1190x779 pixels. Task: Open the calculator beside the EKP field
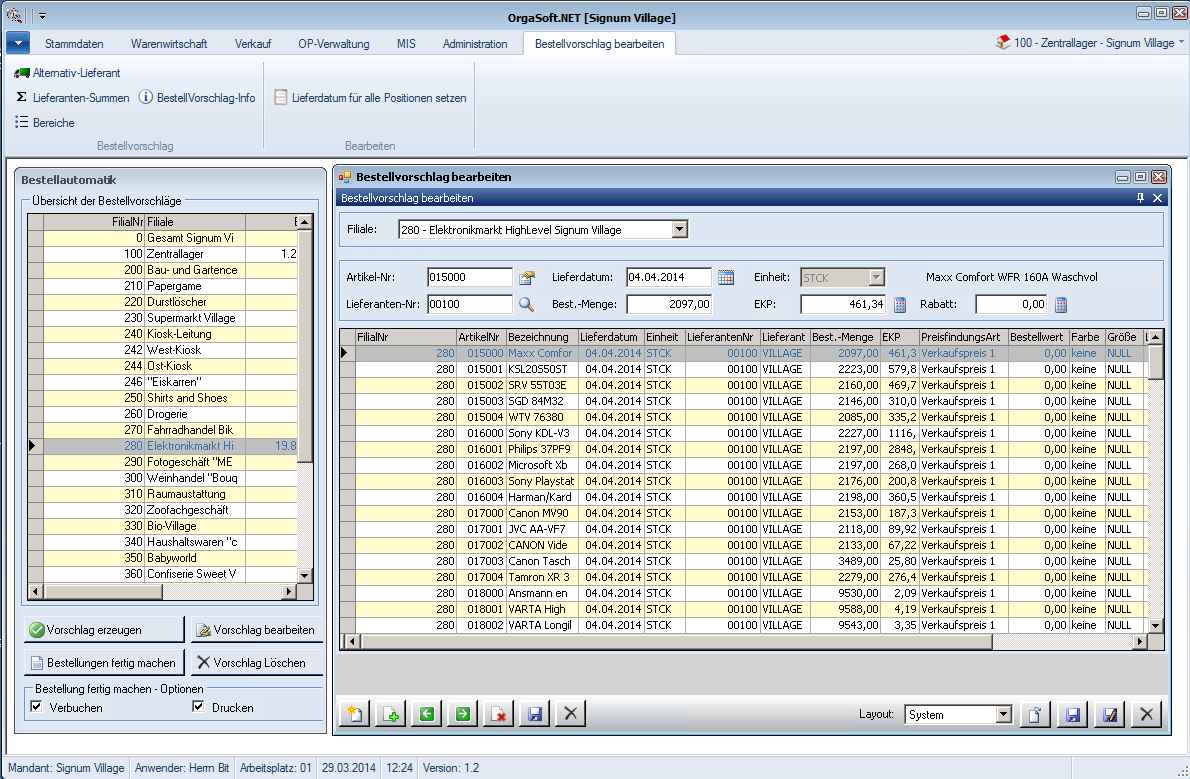(x=899, y=304)
